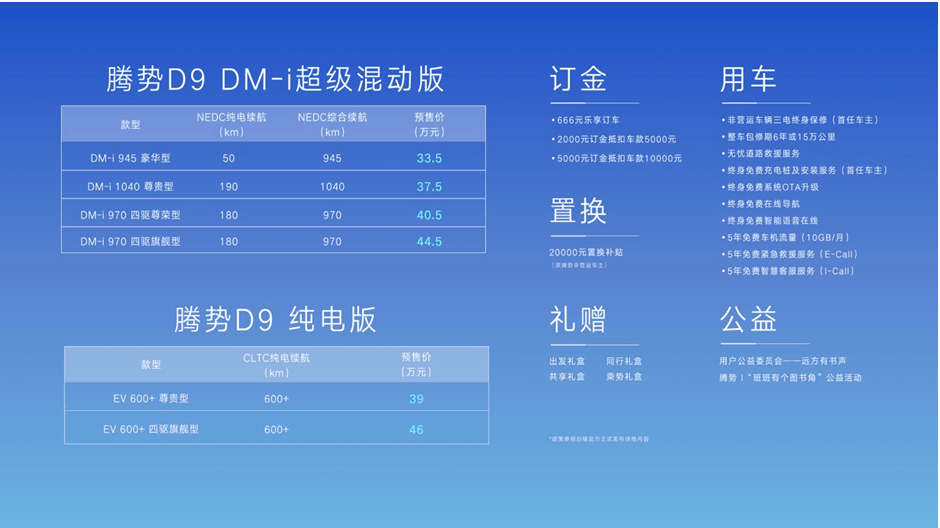Click the "50" pure-electric range value
Viewport: 940px width, 528px height.
228,158
